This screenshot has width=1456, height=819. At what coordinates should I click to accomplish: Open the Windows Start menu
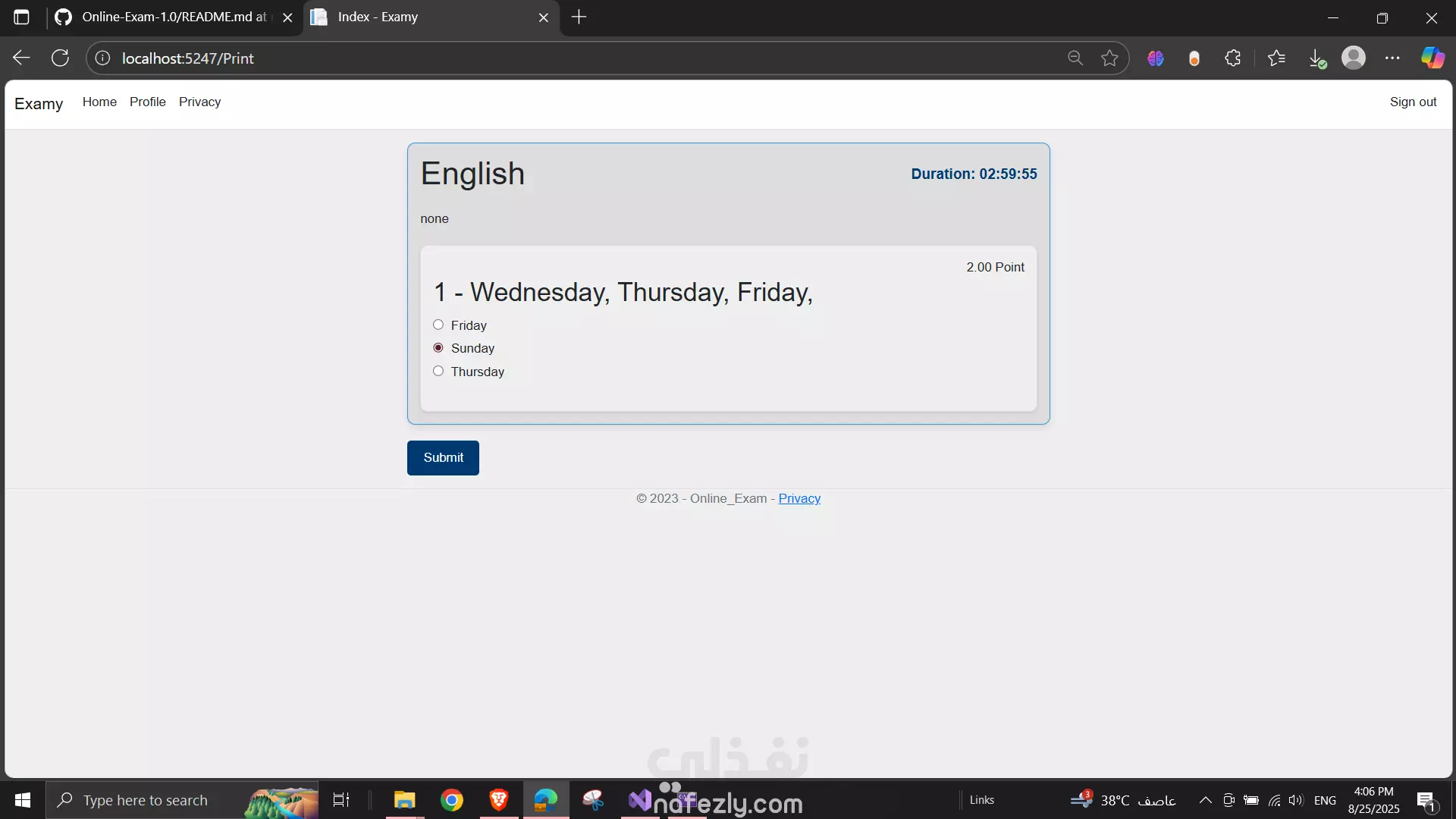tap(23, 800)
